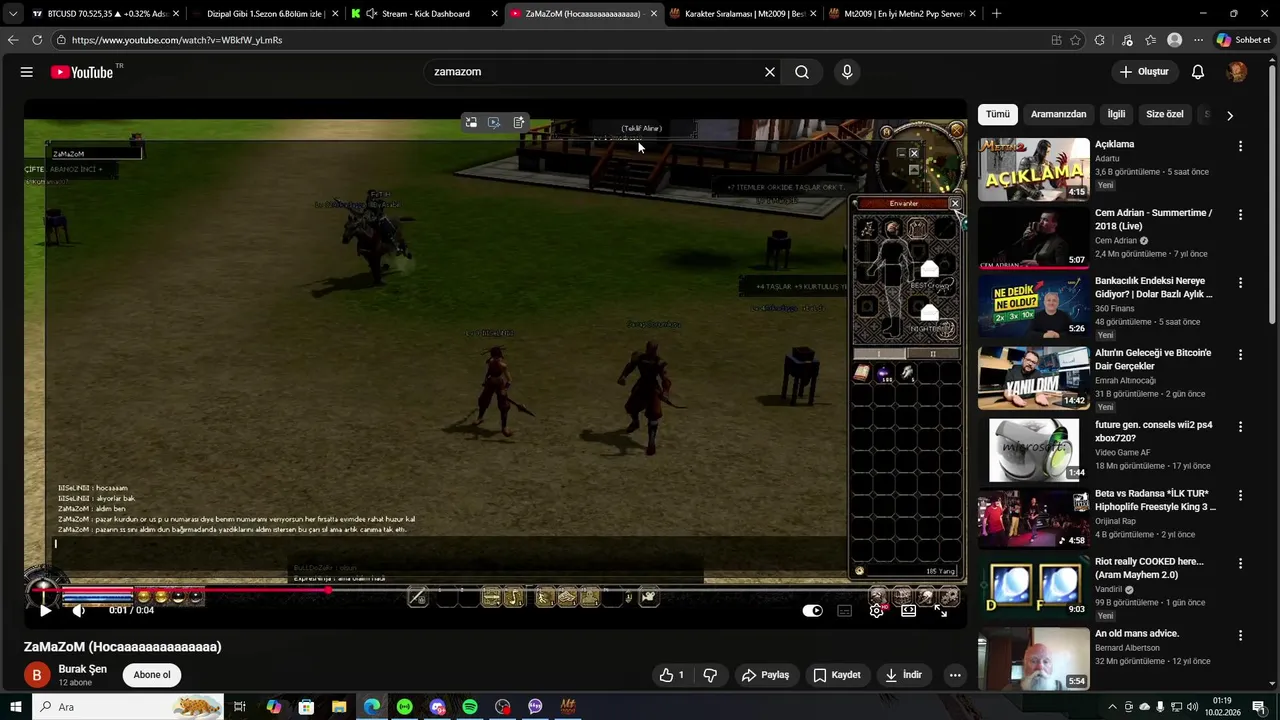The image size is (1280, 720).
Task: Click the Windows taskbar search box
Action: pyautogui.click(x=128, y=707)
